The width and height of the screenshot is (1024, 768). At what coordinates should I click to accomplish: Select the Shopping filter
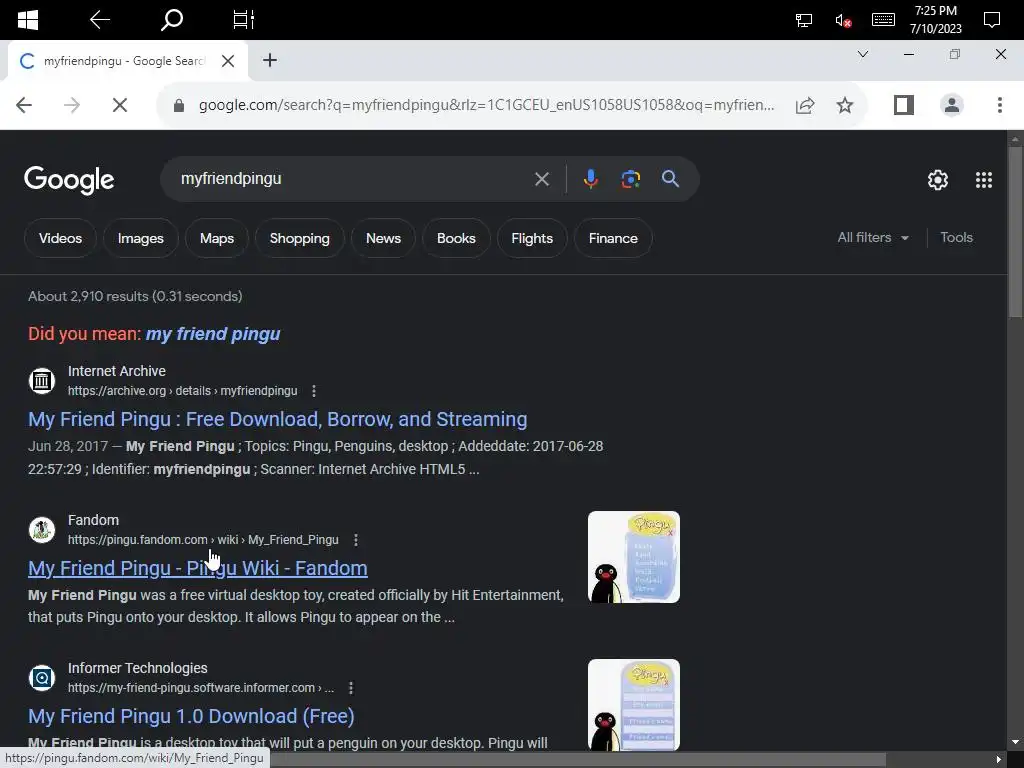pos(300,238)
